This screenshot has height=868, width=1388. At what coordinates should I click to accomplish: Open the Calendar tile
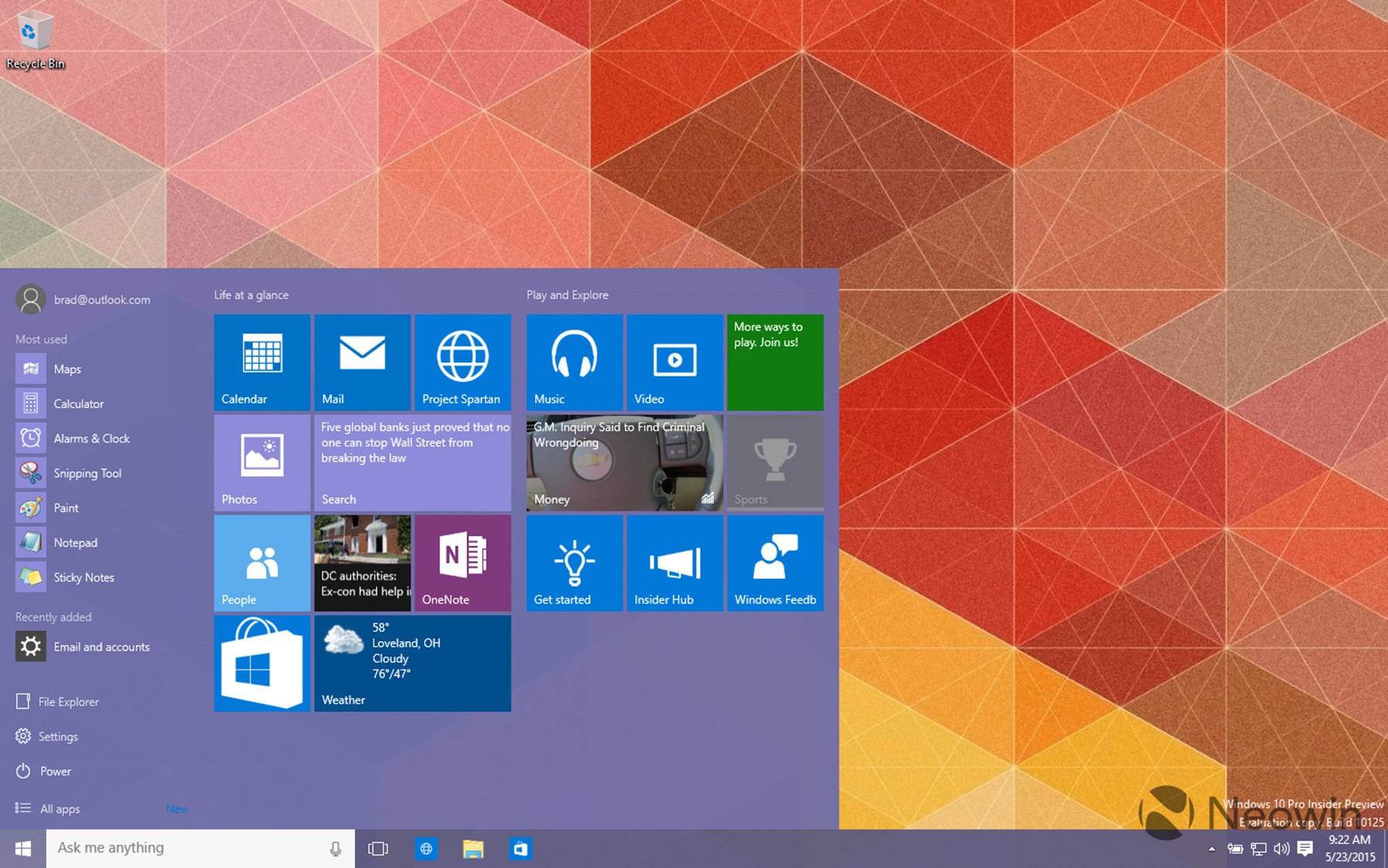click(262, 362)
